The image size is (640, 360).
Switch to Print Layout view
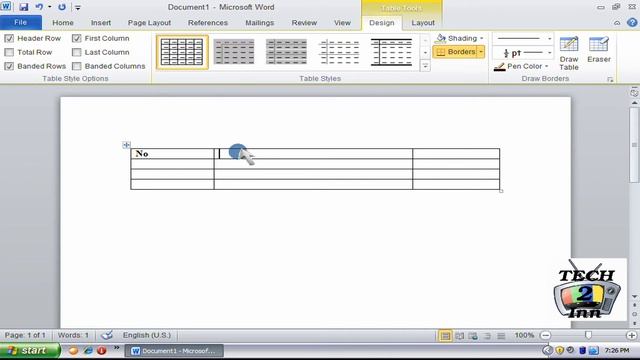445,336
